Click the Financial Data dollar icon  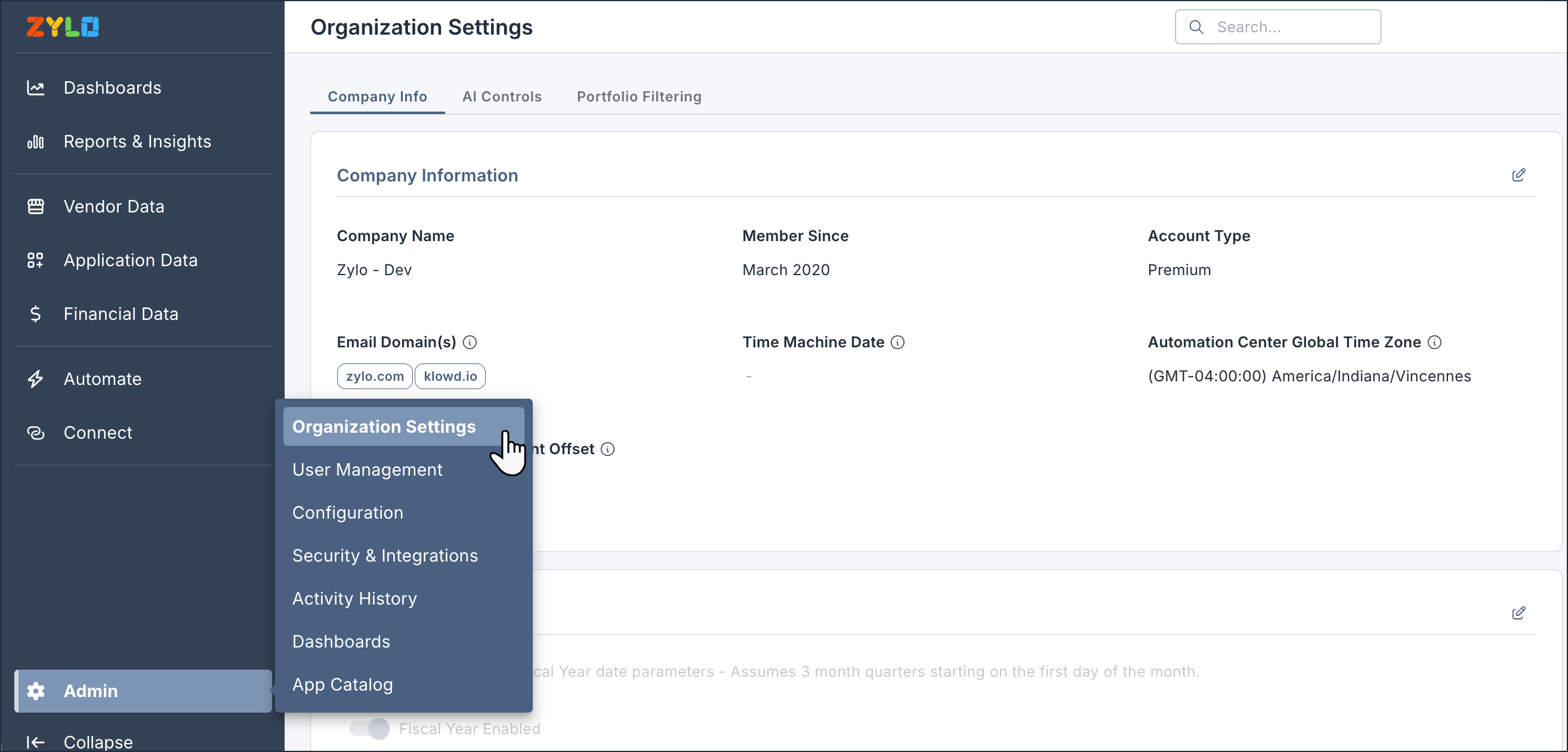click(35, 313)
